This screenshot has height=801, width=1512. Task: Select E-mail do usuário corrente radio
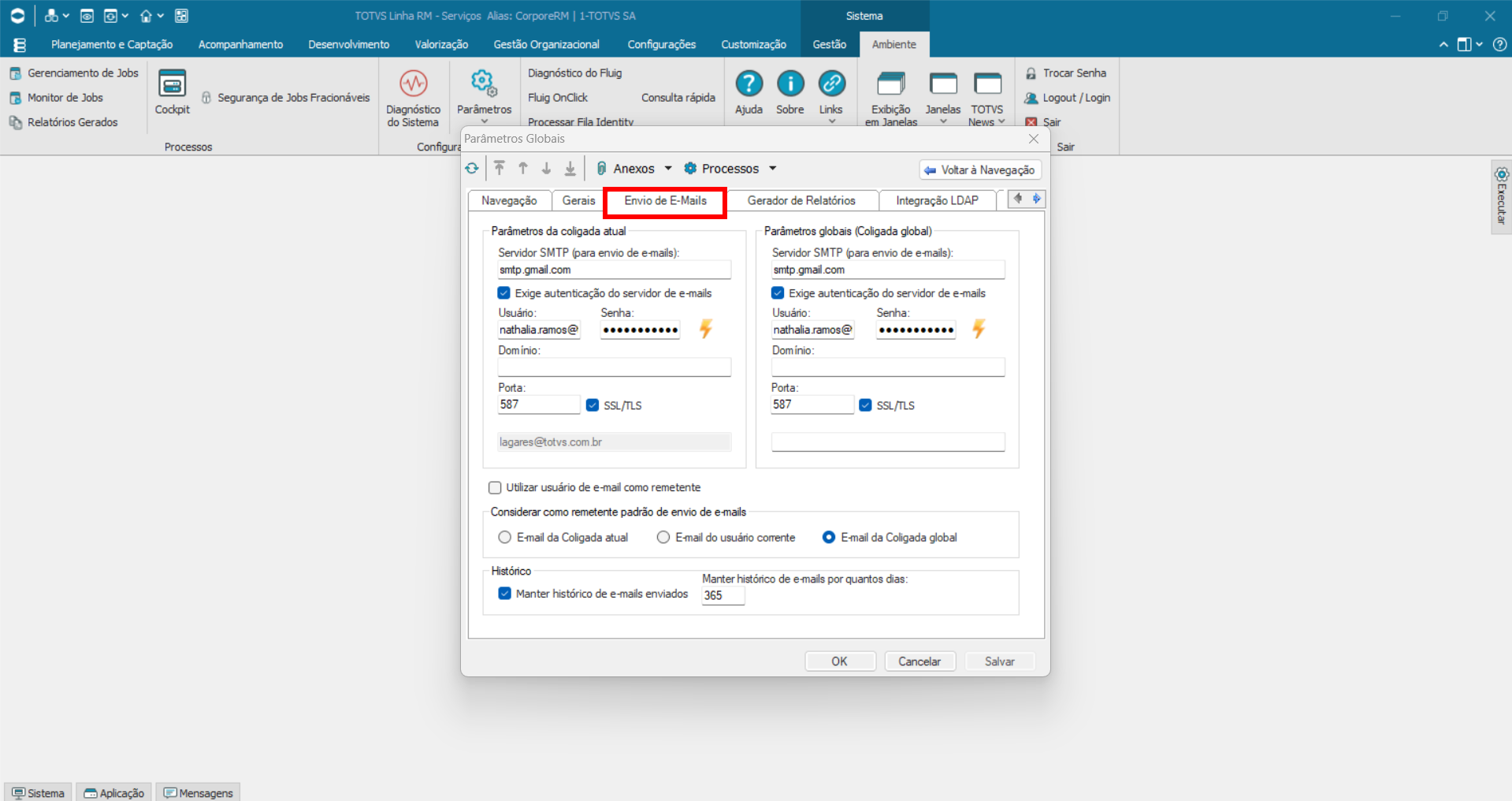(663, 538)
